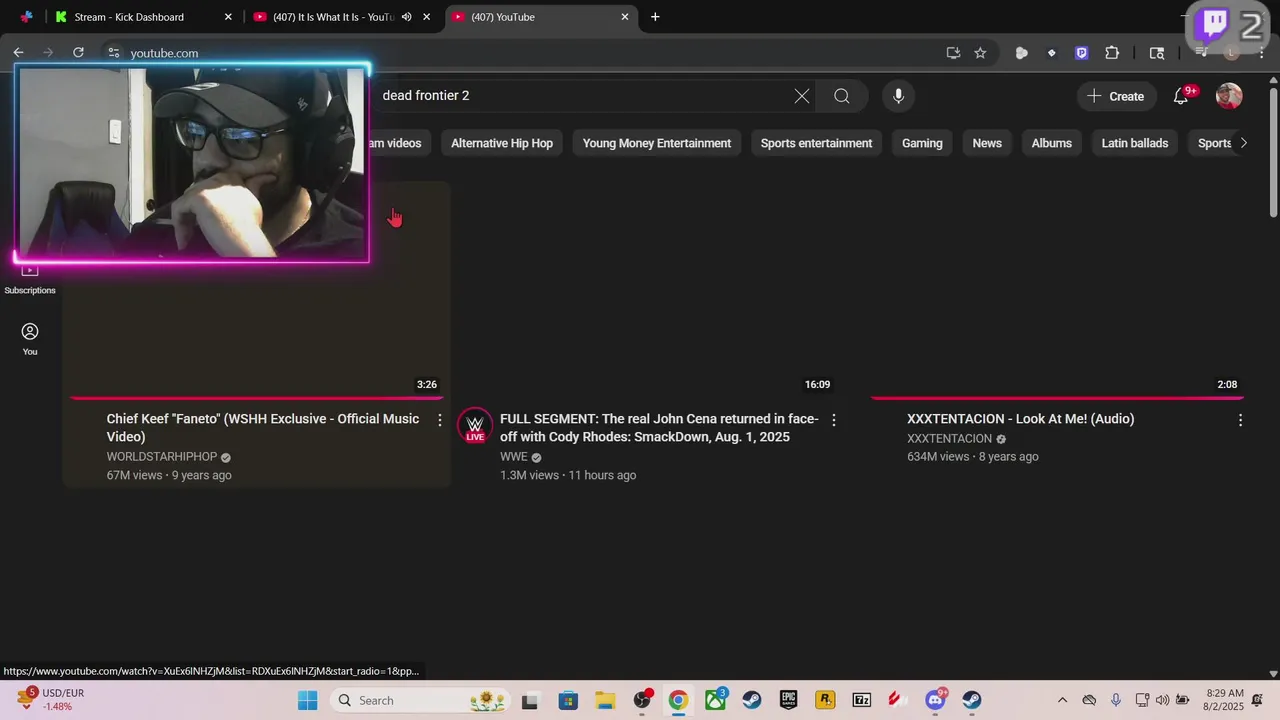Image resolution: width=1280 pixels, height=720 pixels.
Task: Open options menu for Chief Keef Faneto video
Action: click(x=439, y=420)
